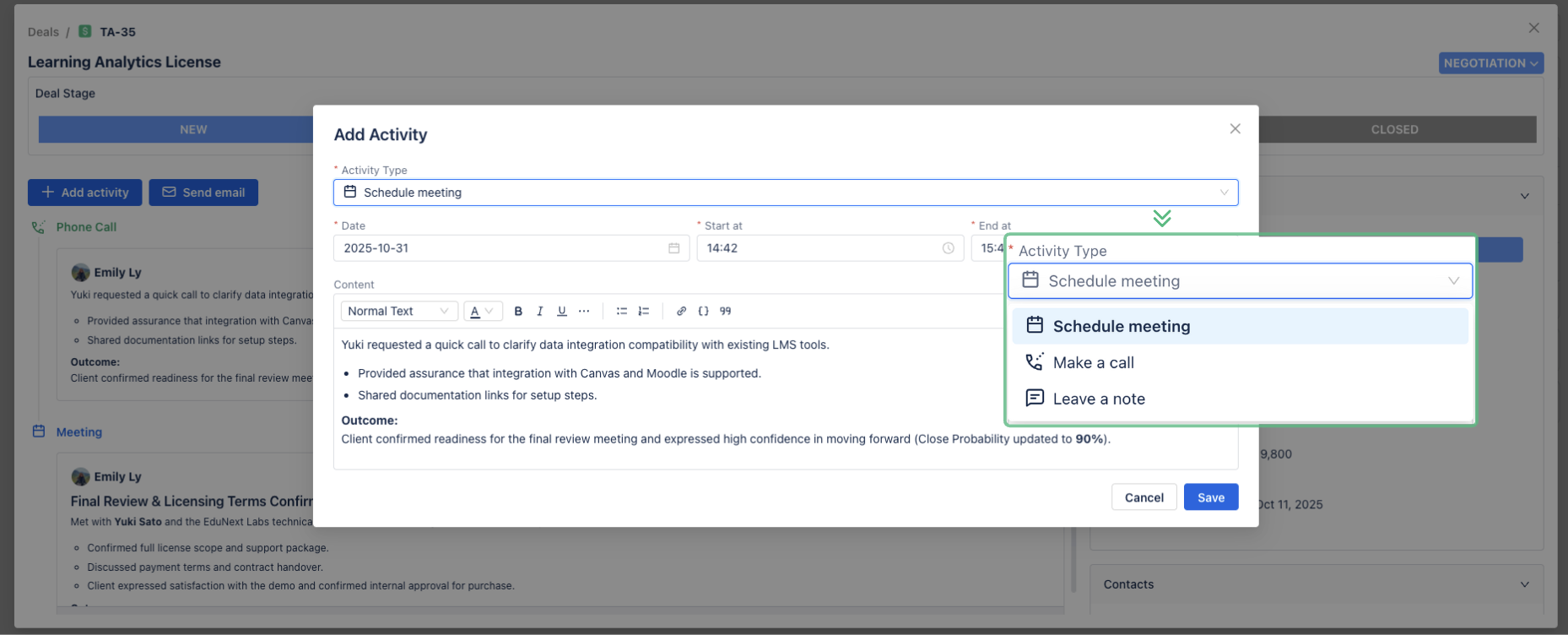Insert a code block

click(x=703, y=312)
